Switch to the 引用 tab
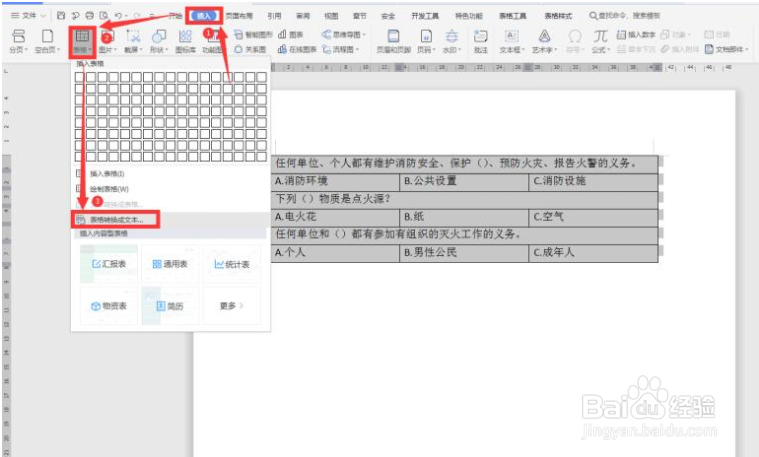Image resolution: width=759 pixels, height=457 pixels. tap(274, 15)
